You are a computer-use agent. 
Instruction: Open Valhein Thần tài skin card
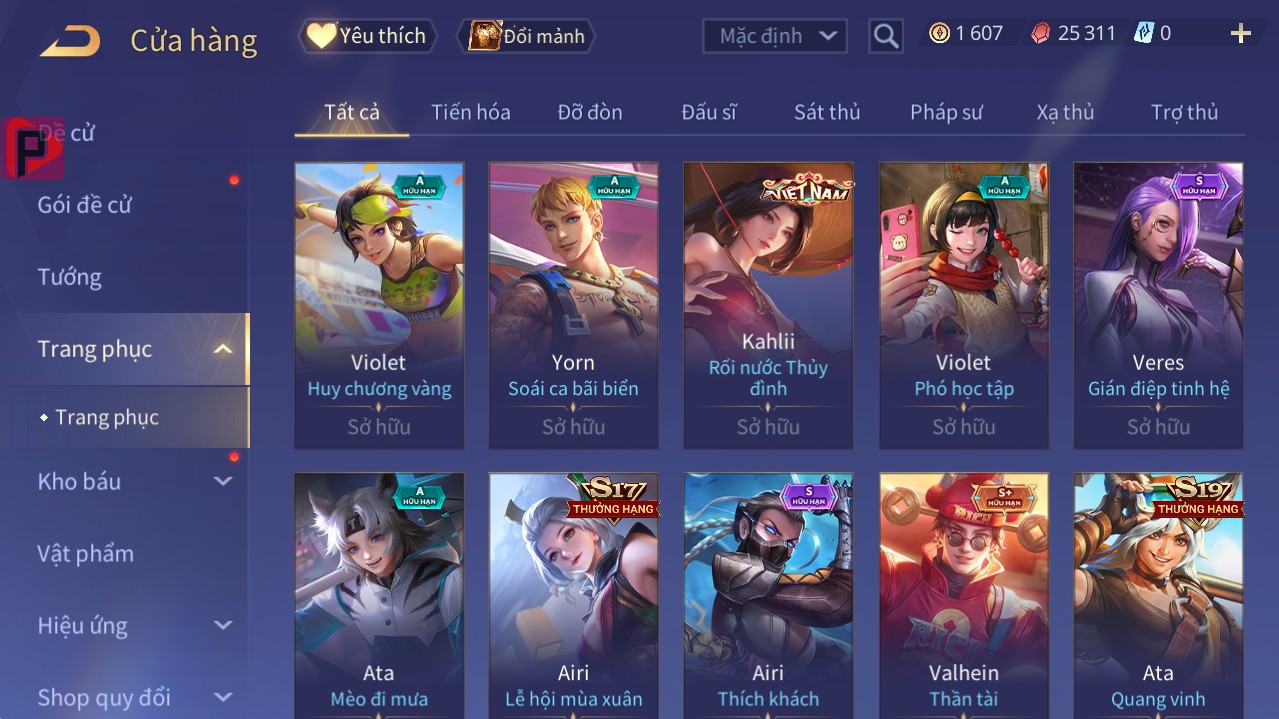coord(964,595)
